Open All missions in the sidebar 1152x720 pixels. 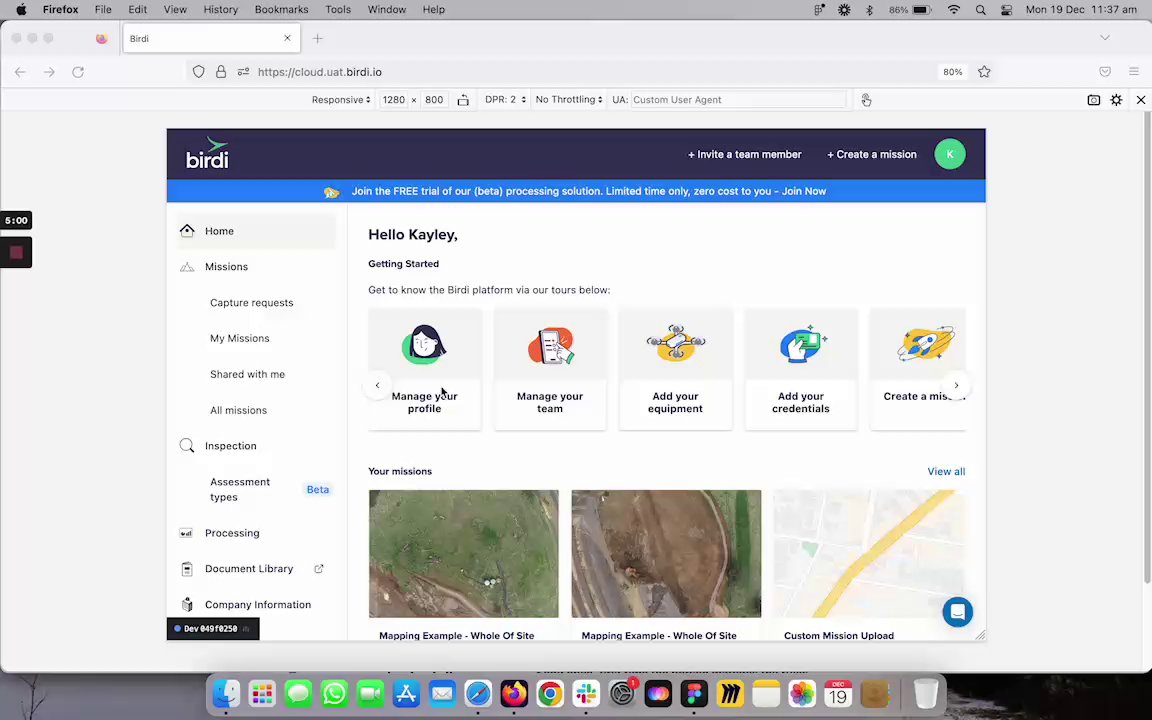(238, 411)
